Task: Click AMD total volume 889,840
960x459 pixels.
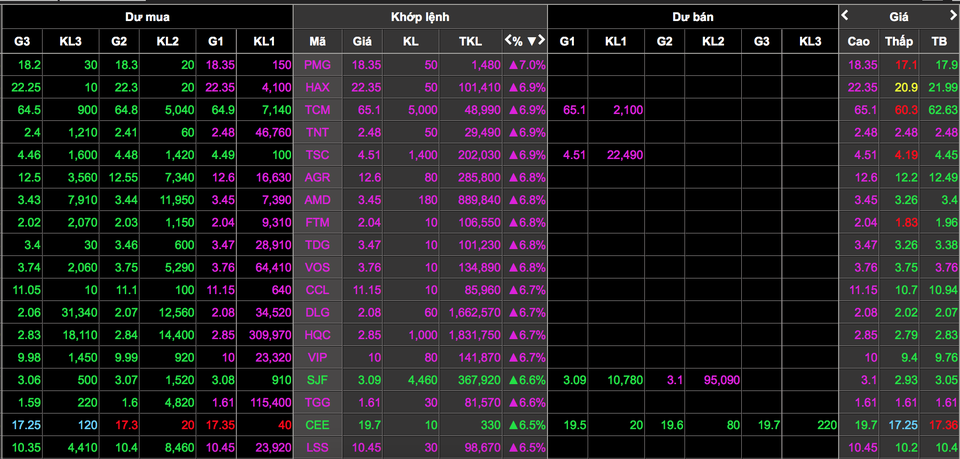Action: [479, 200]
